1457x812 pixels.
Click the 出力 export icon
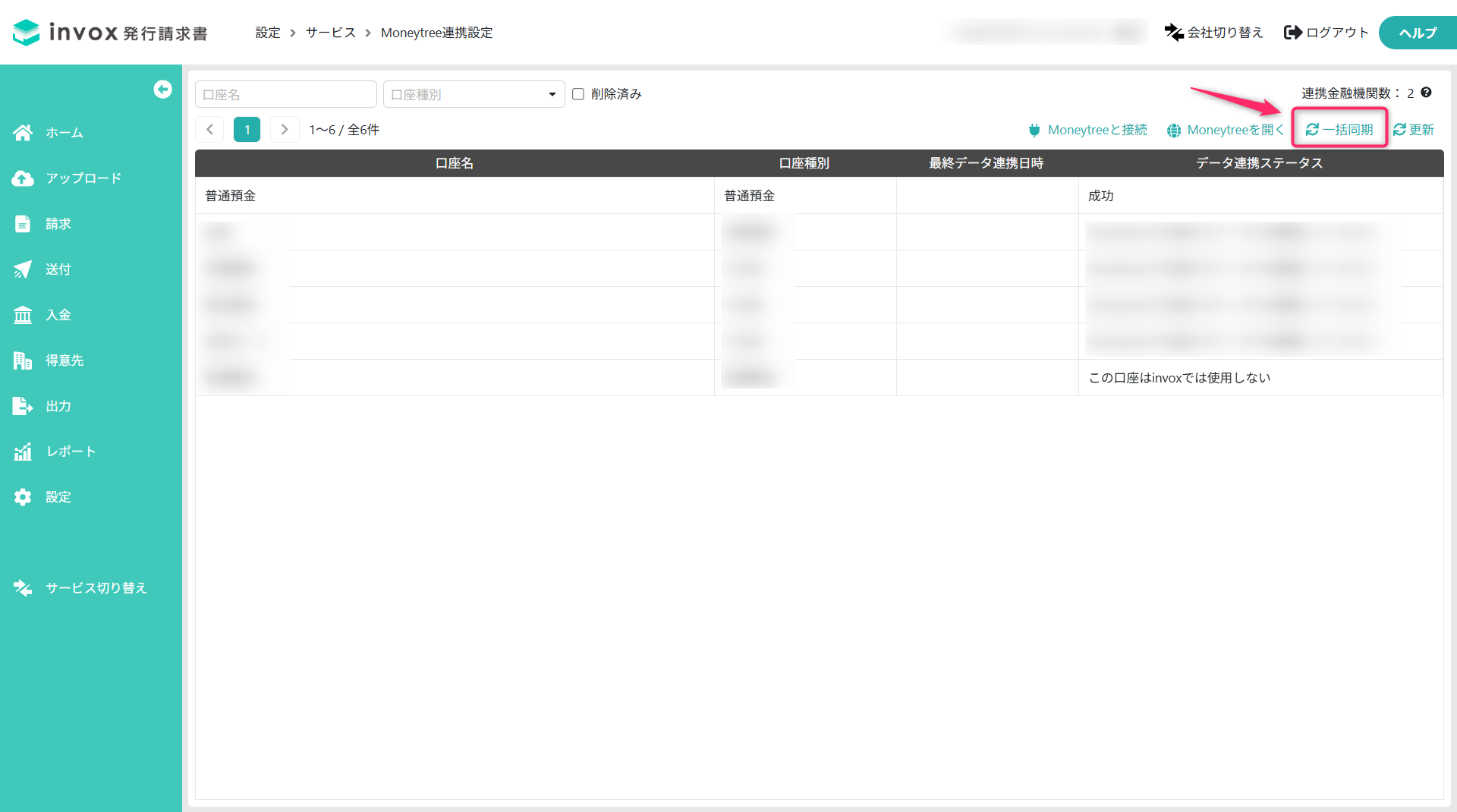23,406
